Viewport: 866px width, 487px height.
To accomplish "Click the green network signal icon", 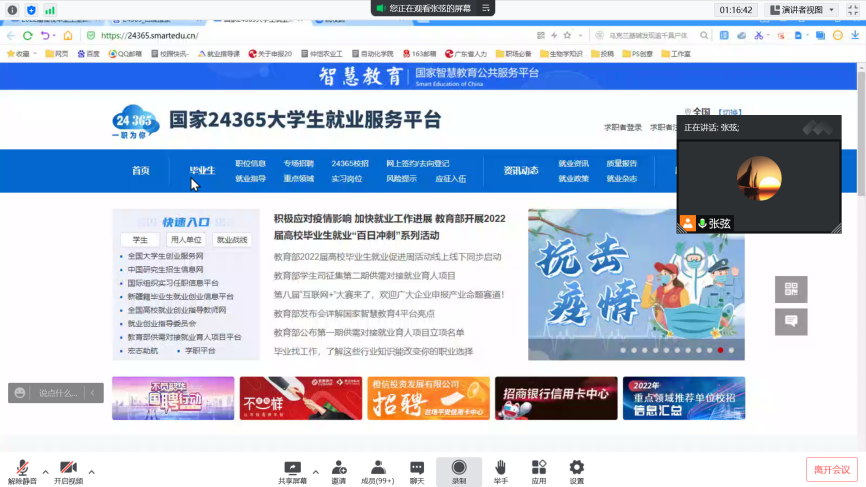I will [x=50, y=10].
